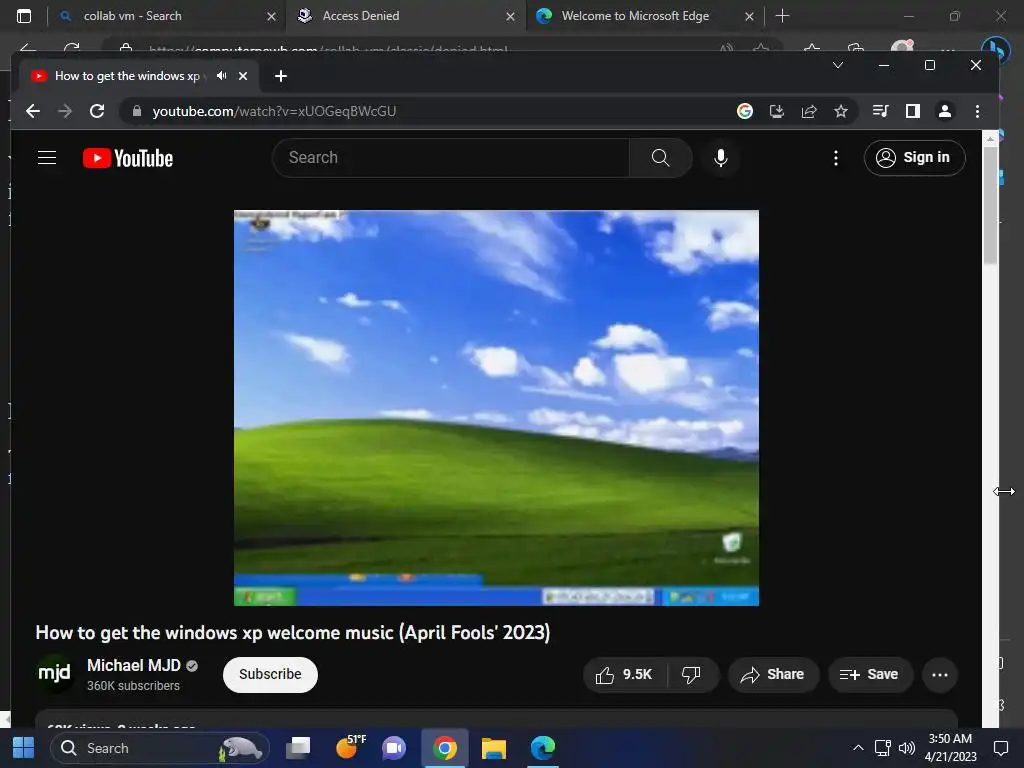This screenshot has height=768, width=1024.
Task: Switch to the 'Access Denied' Edge tab
Action: 360,16
